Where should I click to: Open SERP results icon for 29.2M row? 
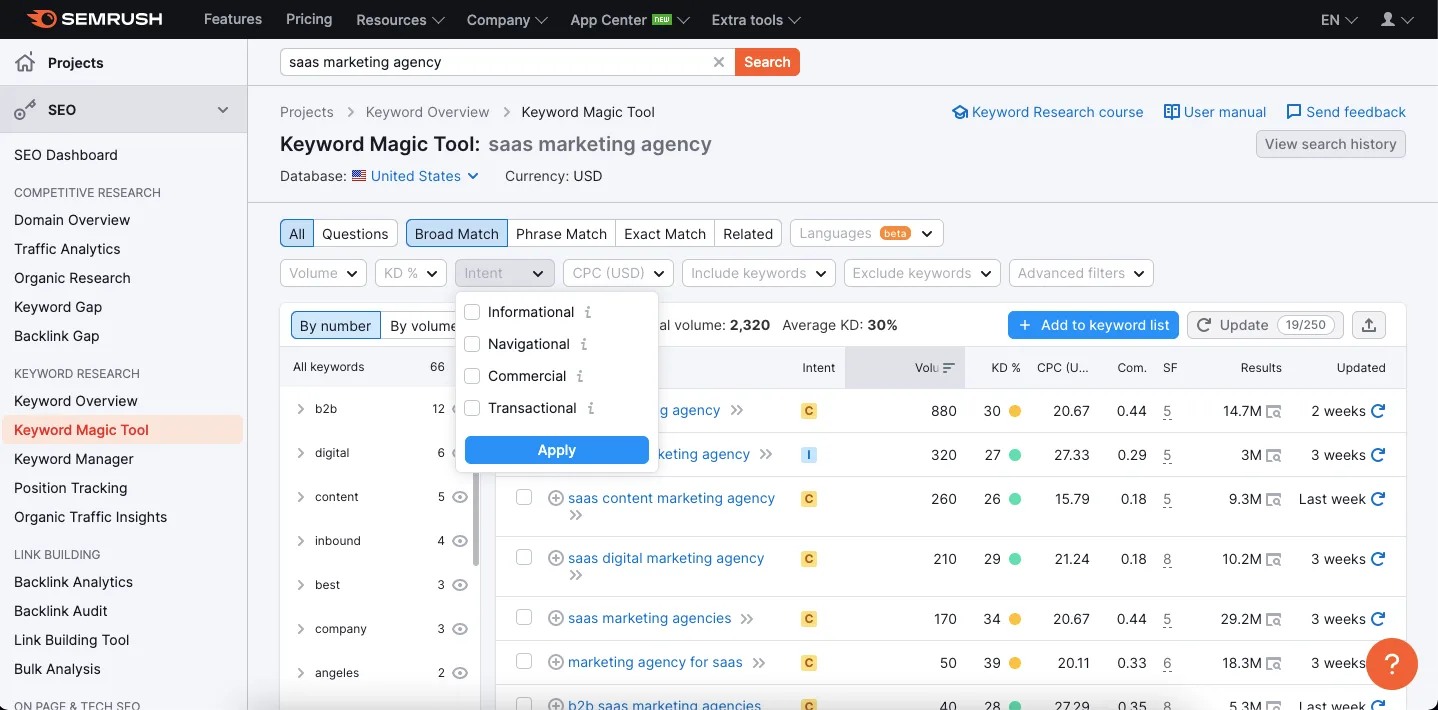coord(1274,619)
